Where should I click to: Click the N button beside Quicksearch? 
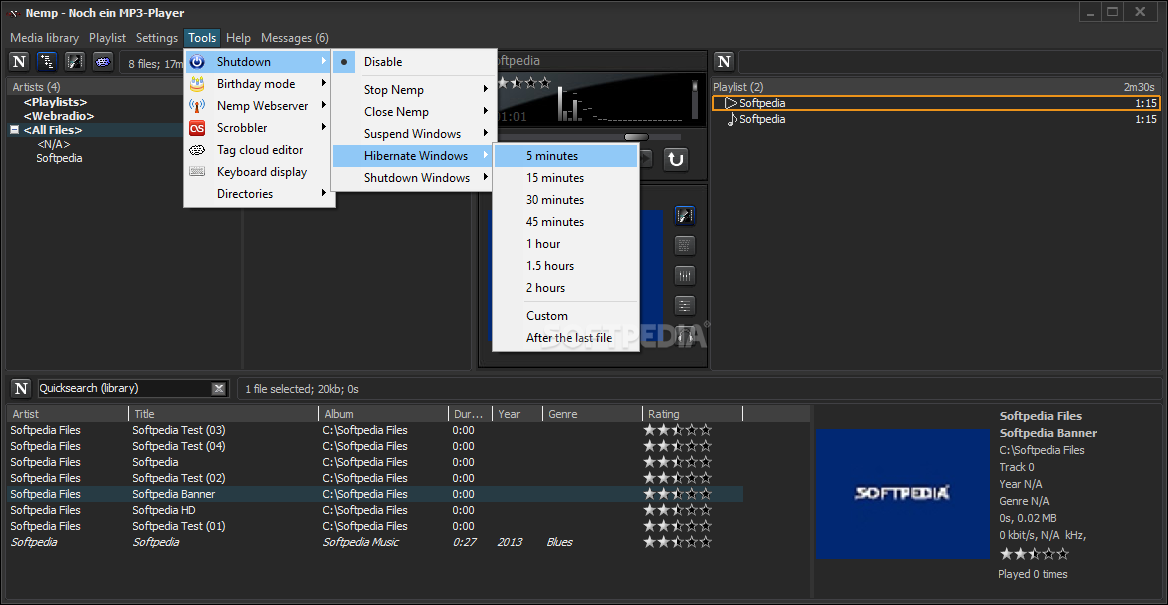tap(22, 388)
